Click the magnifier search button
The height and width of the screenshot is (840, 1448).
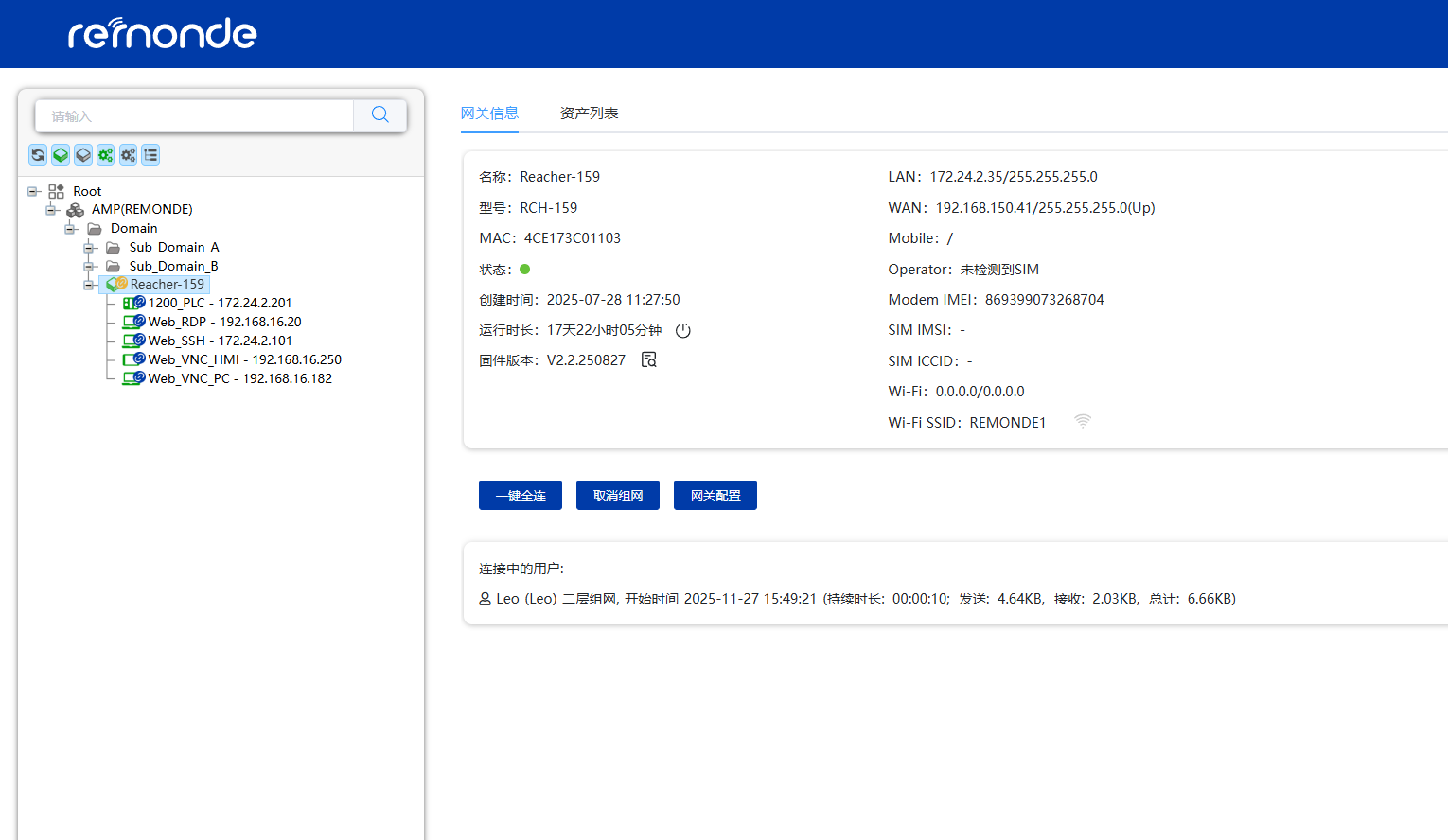(x=380, y=115)
